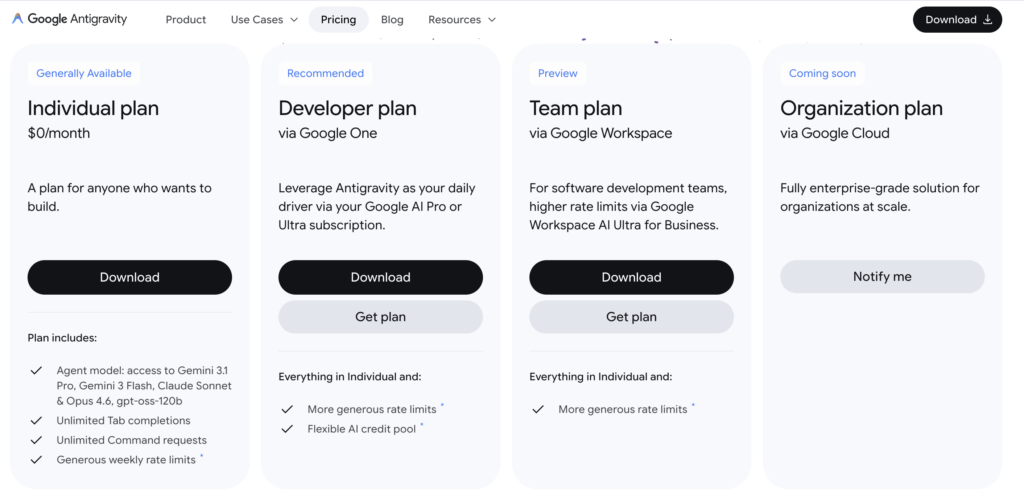Expand the Resources dropdown menu
Viewport: 1024px width, 500px height.
462,19
